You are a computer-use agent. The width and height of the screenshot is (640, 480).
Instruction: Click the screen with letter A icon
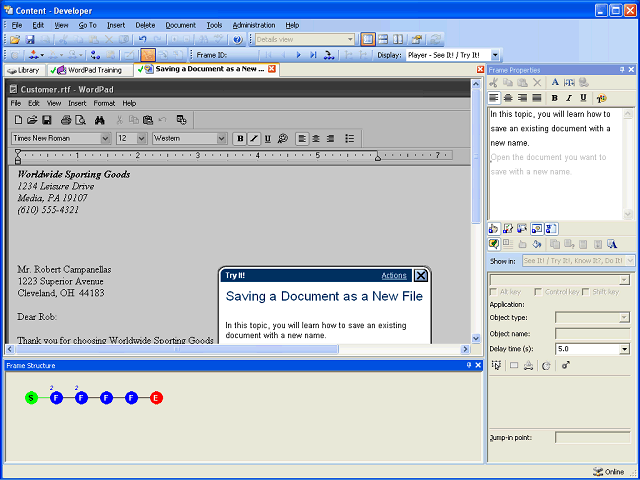pos(611,244)
